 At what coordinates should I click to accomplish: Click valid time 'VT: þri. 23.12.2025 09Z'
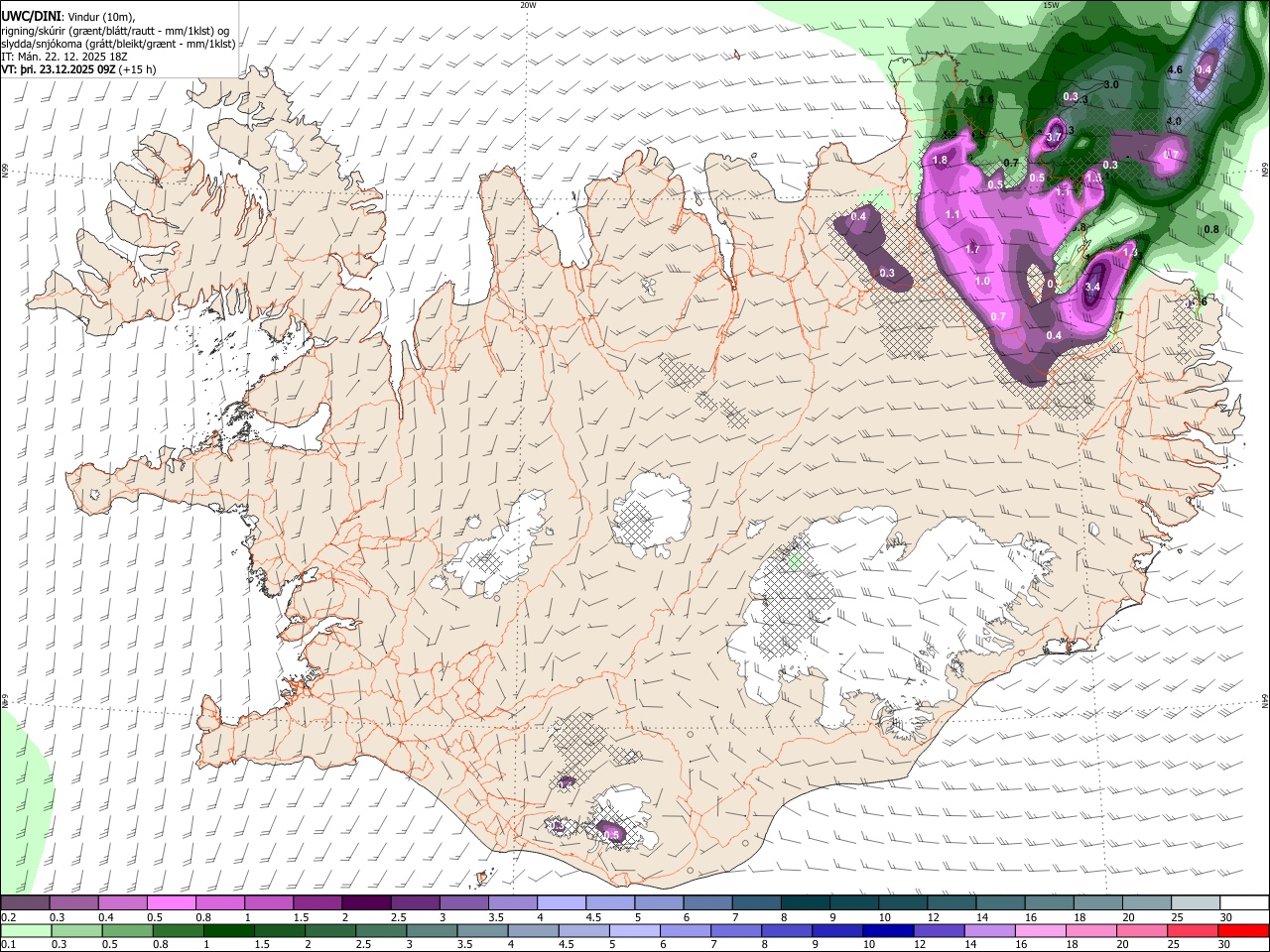tap(59, 69)
